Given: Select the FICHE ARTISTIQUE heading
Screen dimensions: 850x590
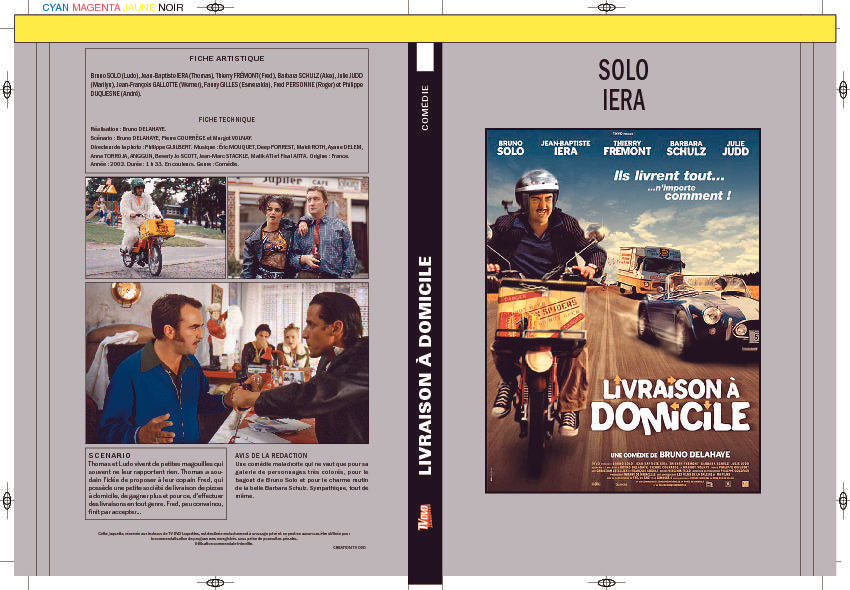Looking at the screenshot, I should click(x=227, y=59).
